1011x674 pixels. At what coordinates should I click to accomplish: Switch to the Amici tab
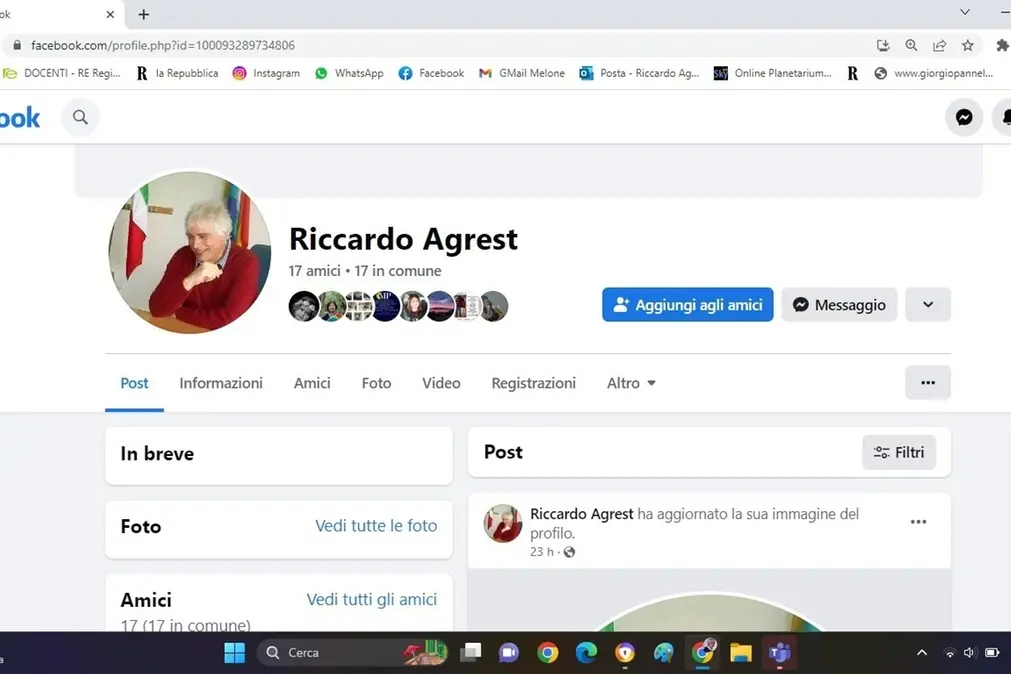point(312,383)
